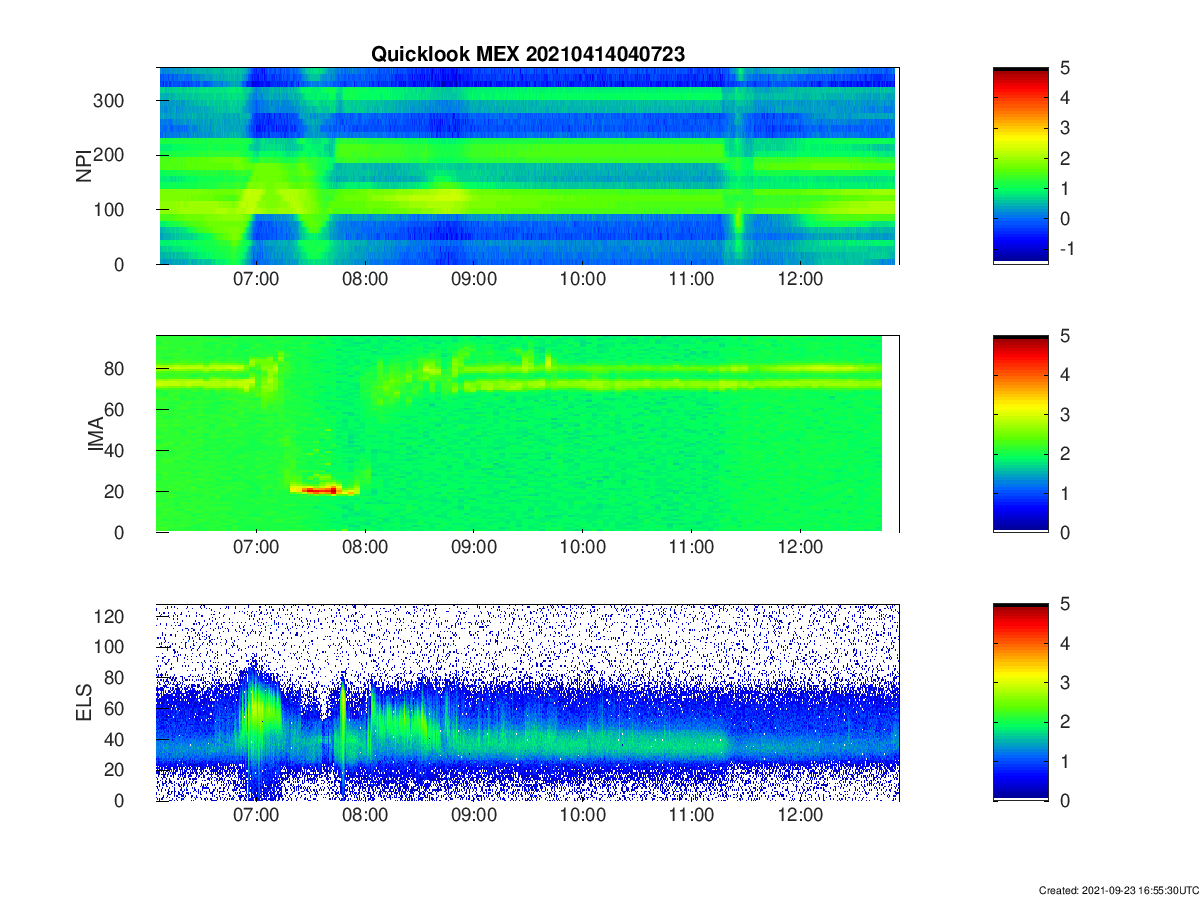Select the NPI y-axis label
The height and width of the screenshot is (900, 1200).
[84, 166]
